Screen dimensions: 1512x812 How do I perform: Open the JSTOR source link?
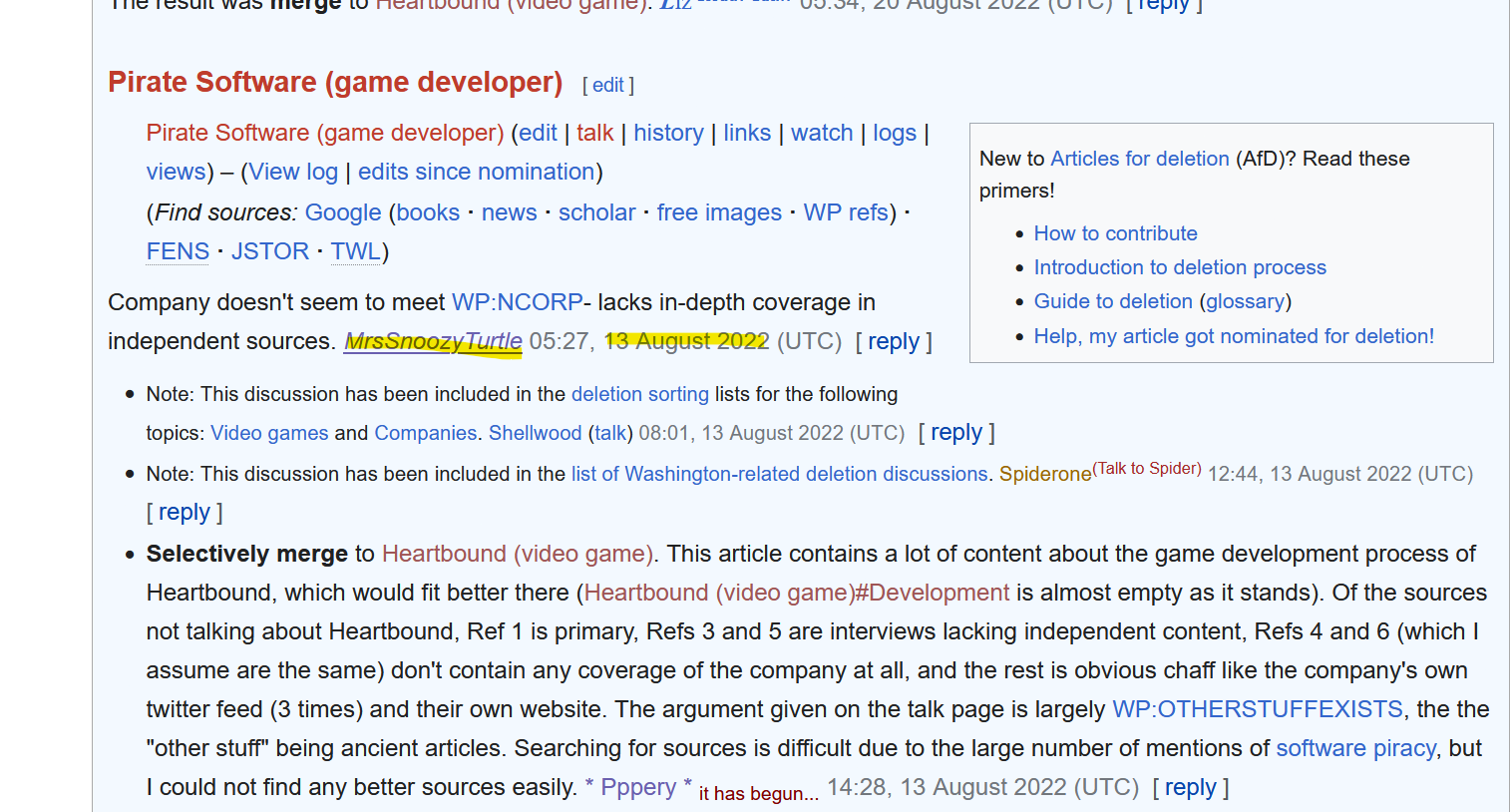(270, 251)
